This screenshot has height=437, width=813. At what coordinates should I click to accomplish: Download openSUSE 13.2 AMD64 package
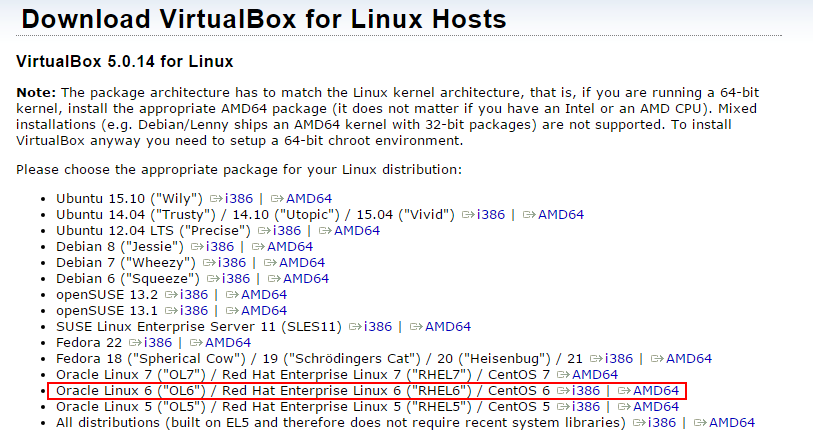click(x=264, y=295)
